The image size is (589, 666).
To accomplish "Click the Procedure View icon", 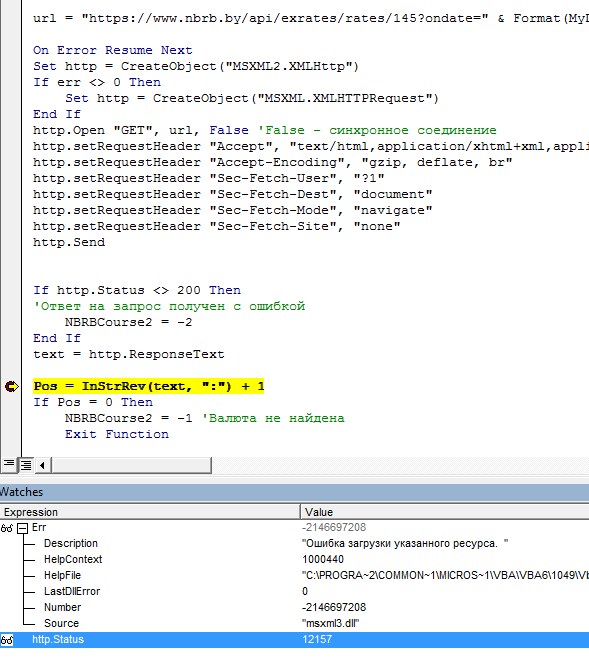I will 8,465.
